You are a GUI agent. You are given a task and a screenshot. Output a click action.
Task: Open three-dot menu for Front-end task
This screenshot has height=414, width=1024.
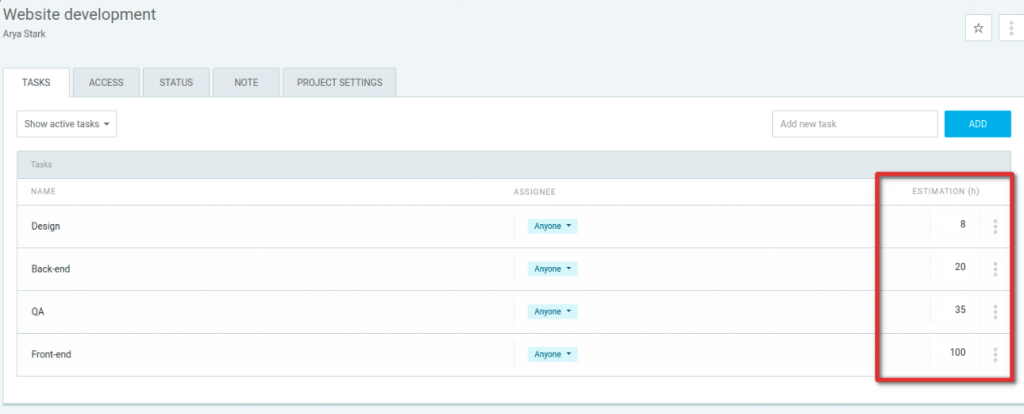click(995, 354)
